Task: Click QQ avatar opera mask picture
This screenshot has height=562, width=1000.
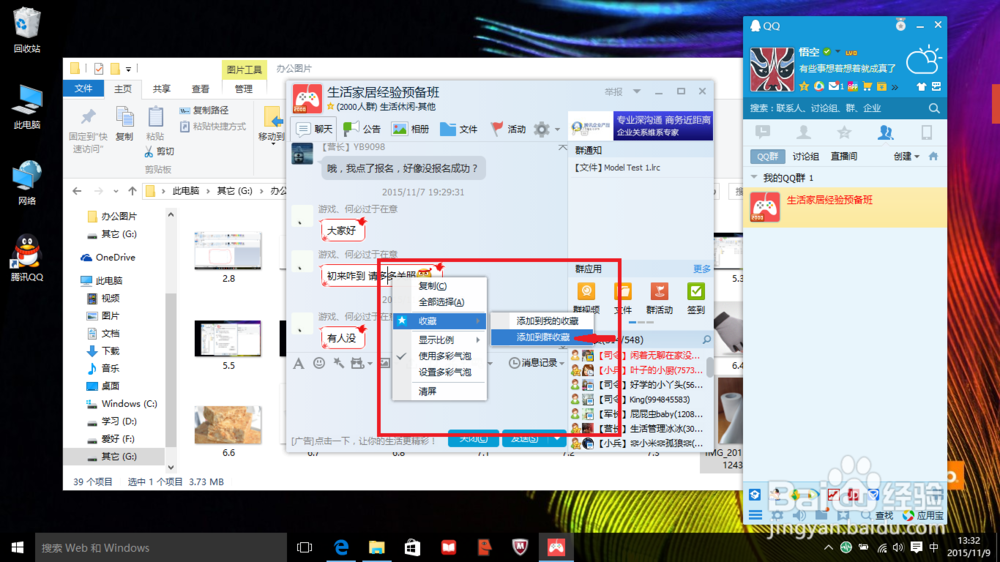Action: tap(772, 69)
